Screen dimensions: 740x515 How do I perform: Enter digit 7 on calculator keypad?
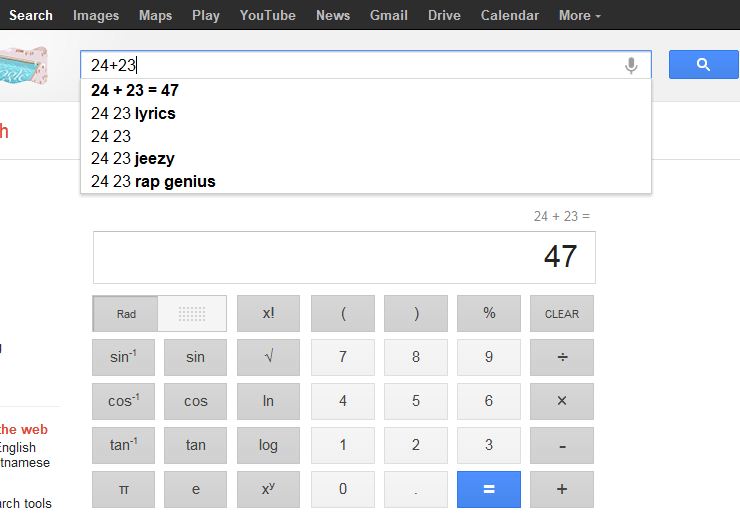[x=343, y=357]
